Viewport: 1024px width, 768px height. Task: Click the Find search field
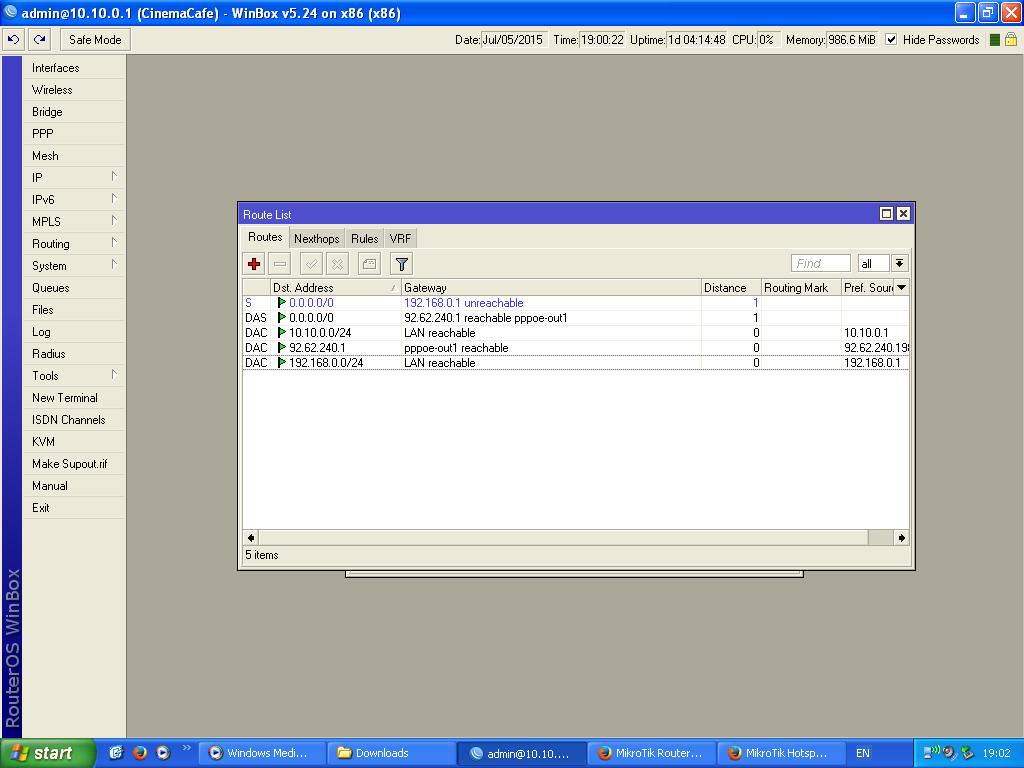(820, 264)
